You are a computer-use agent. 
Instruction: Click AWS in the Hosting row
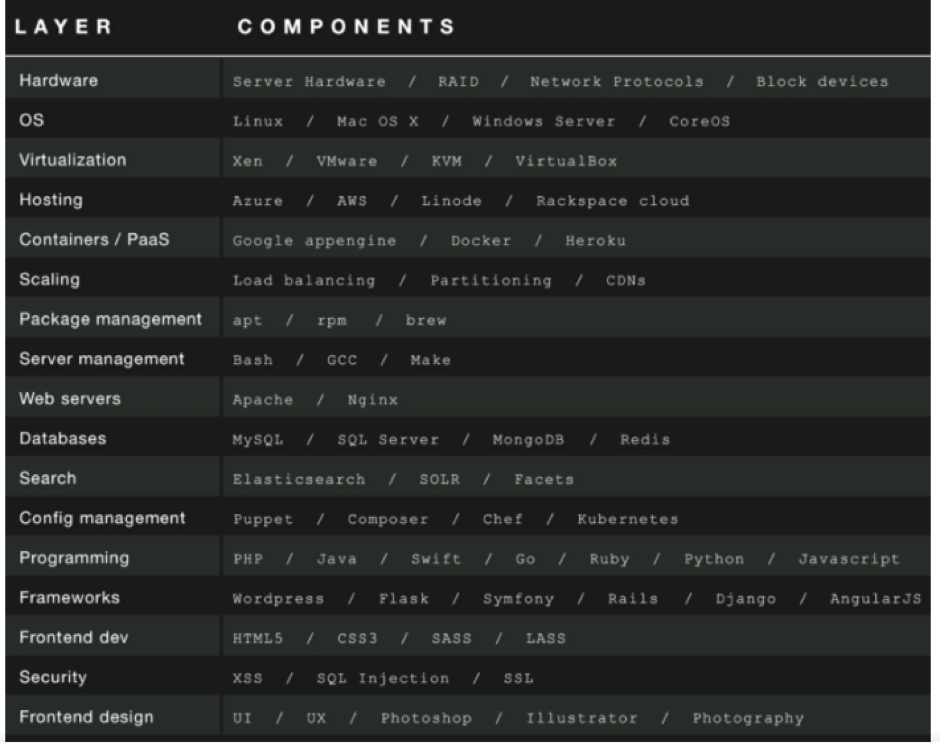coord(352,201)
